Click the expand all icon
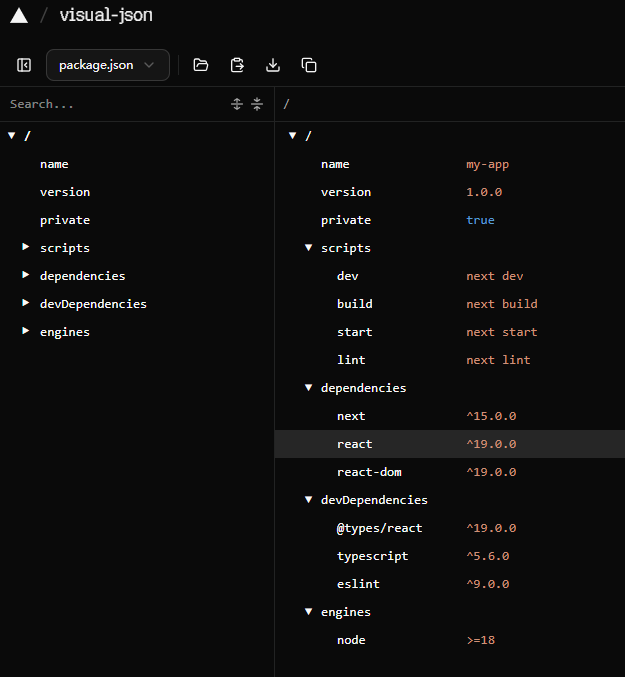 click(237, 104)
